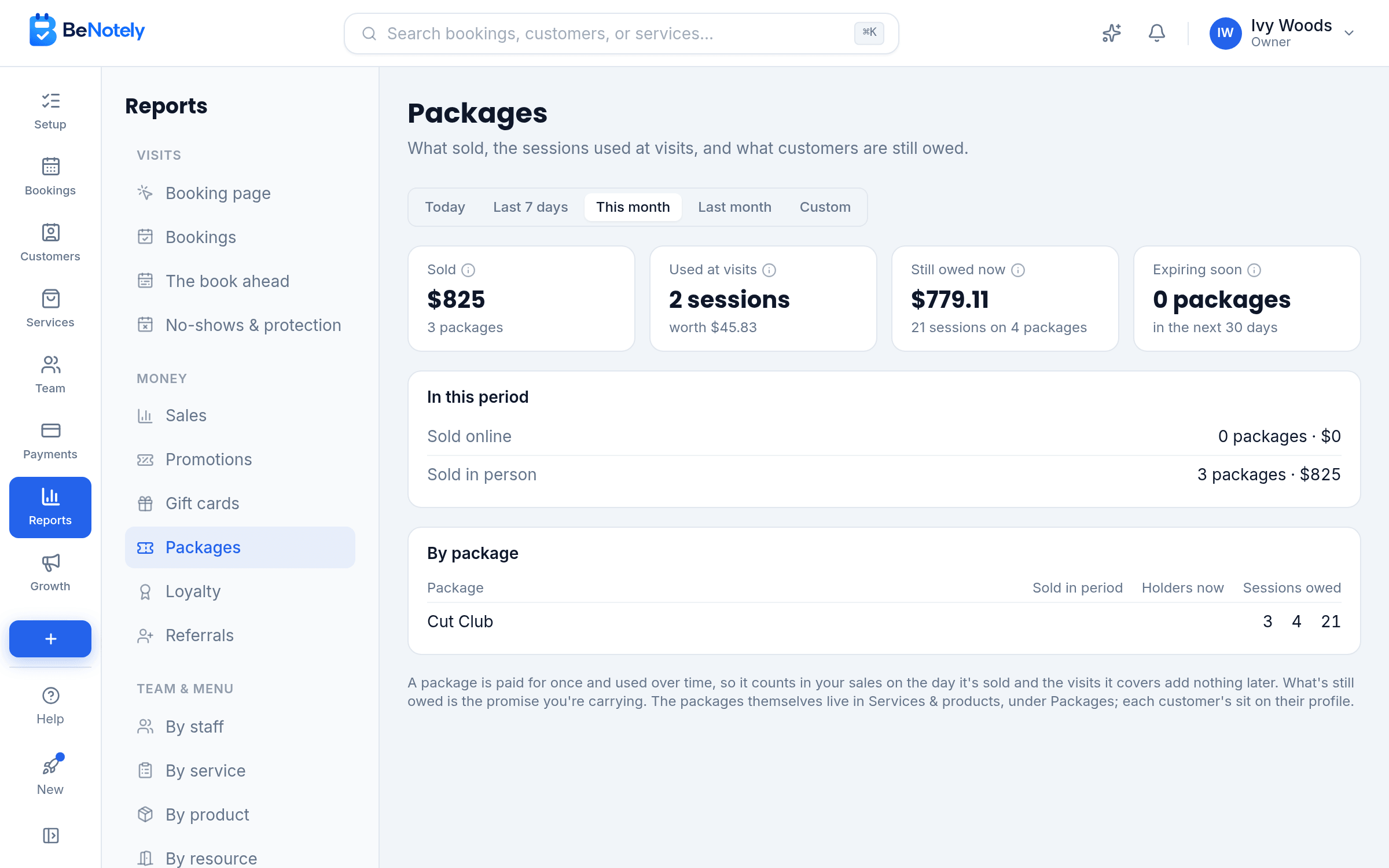
Task: Click the blue plus create button
Action: [50, 639]
